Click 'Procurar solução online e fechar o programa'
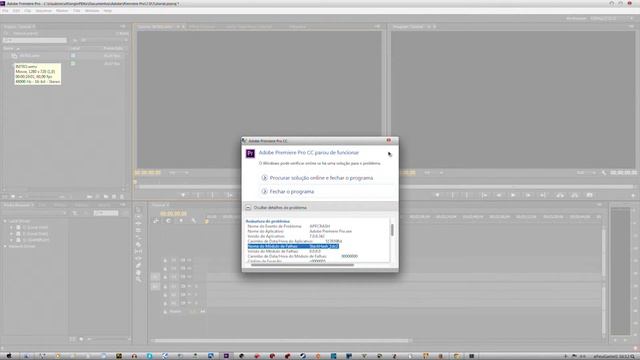Screen dimensions: 640x360 321,178
